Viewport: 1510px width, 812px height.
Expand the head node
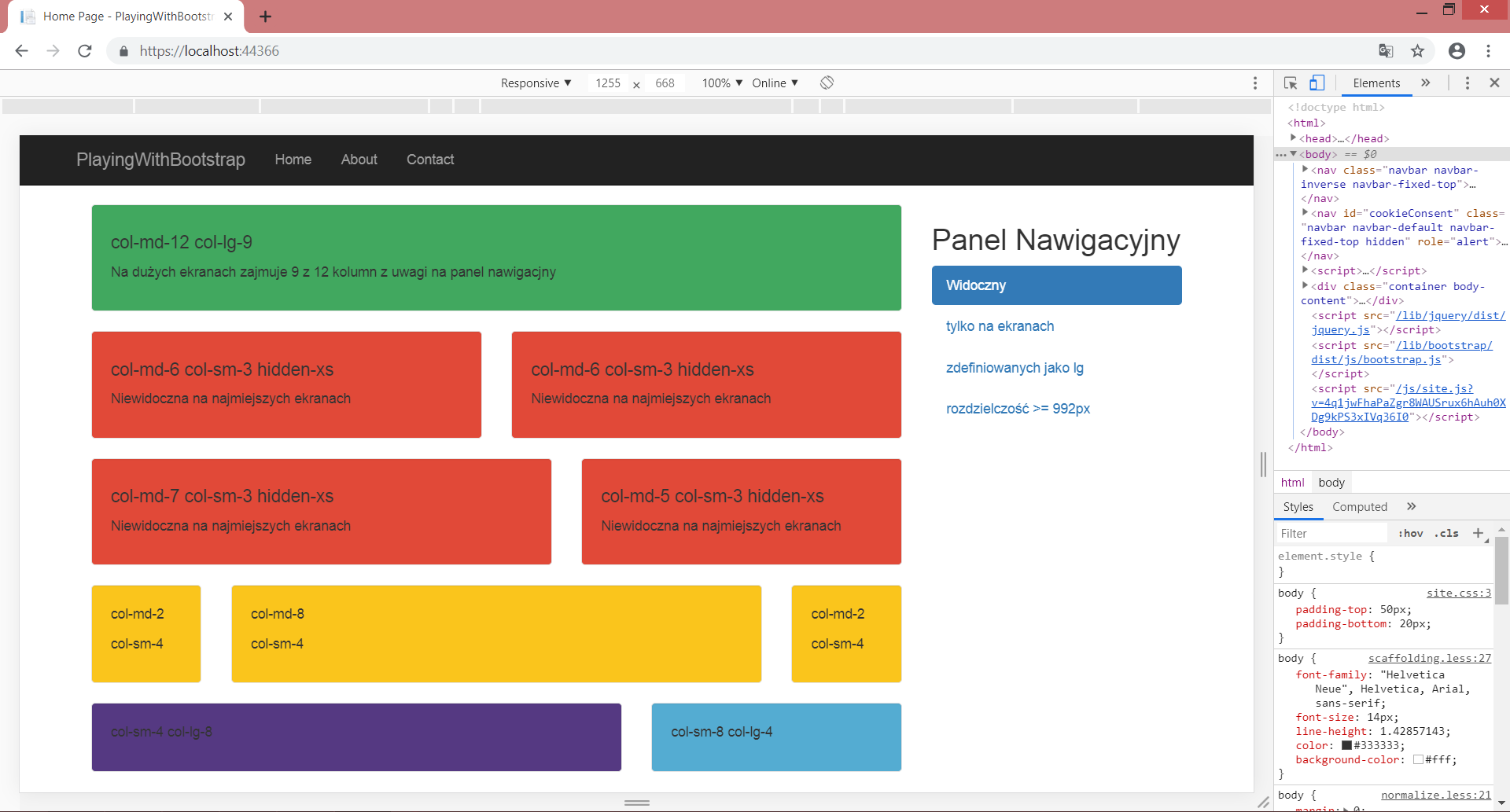(1293, 138)
